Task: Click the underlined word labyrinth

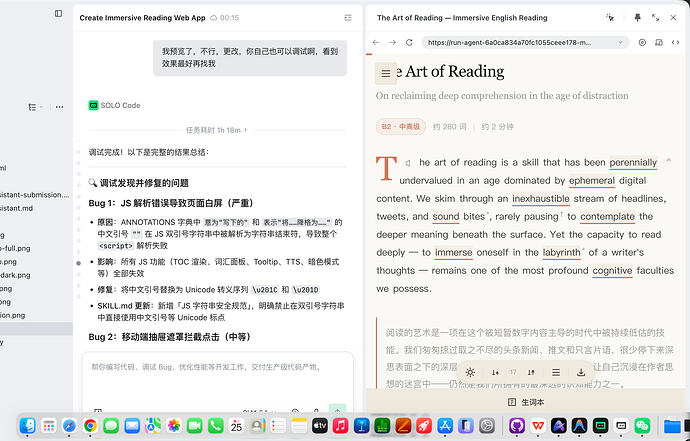Action: point(562,253)
